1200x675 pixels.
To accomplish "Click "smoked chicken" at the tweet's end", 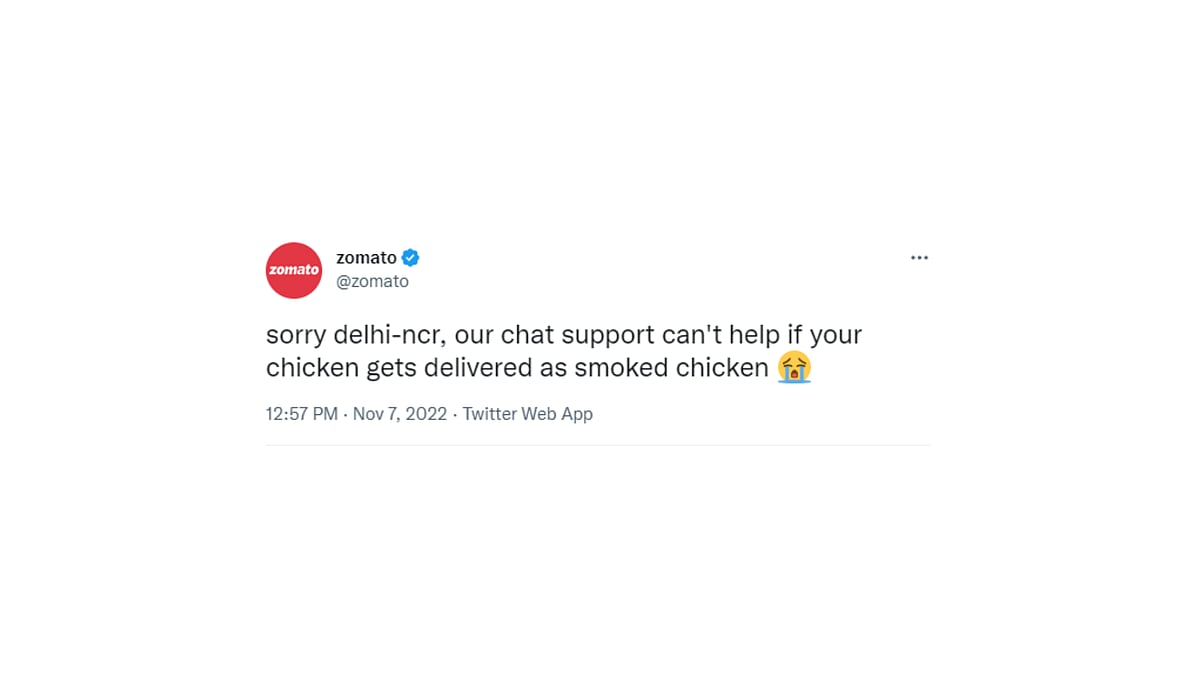I will pos(672,368).
